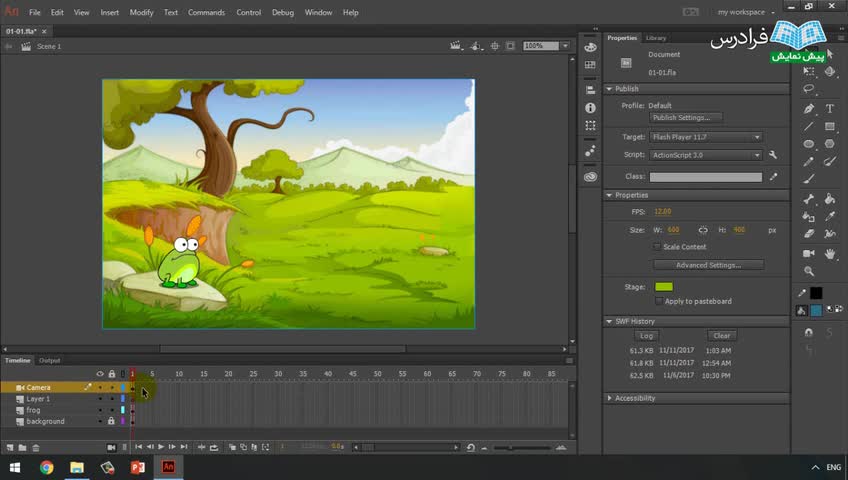848x480 pixels.
Task: Switch to the Library tab
Action: click(656, 38)
